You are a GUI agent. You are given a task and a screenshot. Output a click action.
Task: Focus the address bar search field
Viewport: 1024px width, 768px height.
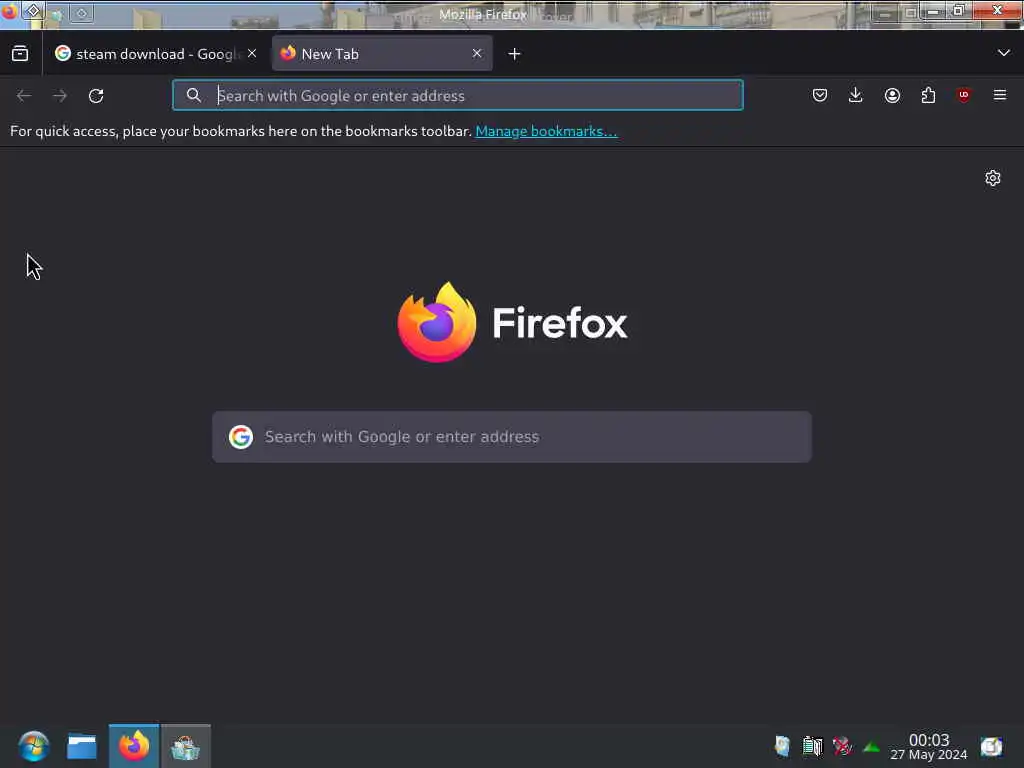click(458, 95)
